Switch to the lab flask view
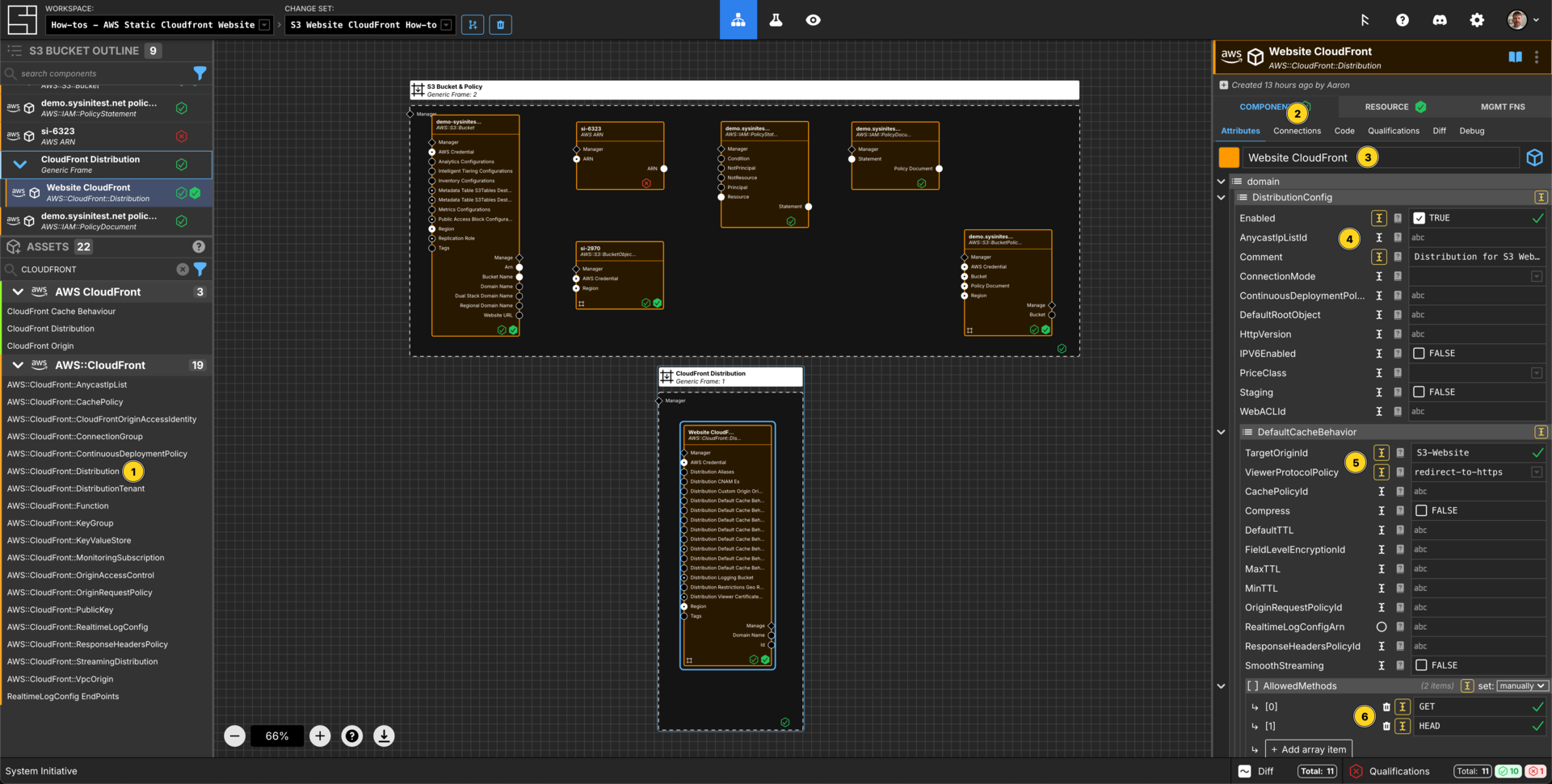This screenshot has width=1552, height=784. (x=776, y=19)
